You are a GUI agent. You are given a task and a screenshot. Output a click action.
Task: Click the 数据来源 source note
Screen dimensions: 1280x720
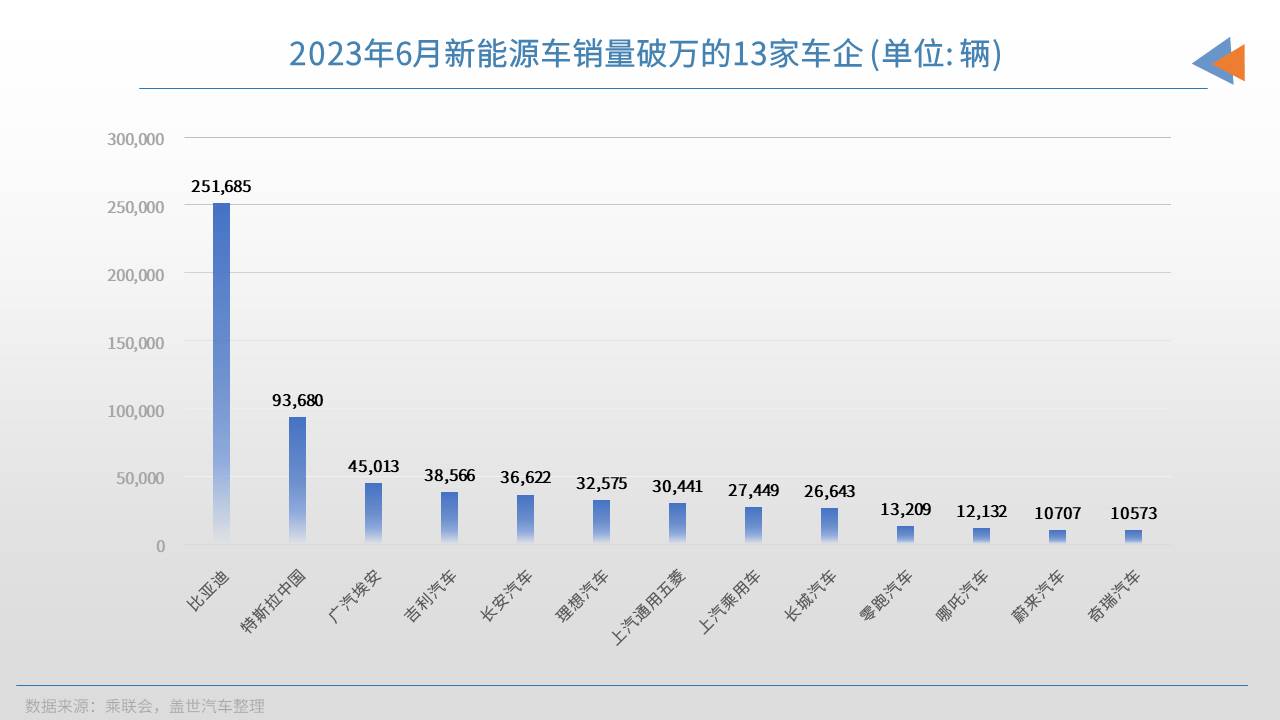point(145,706)
